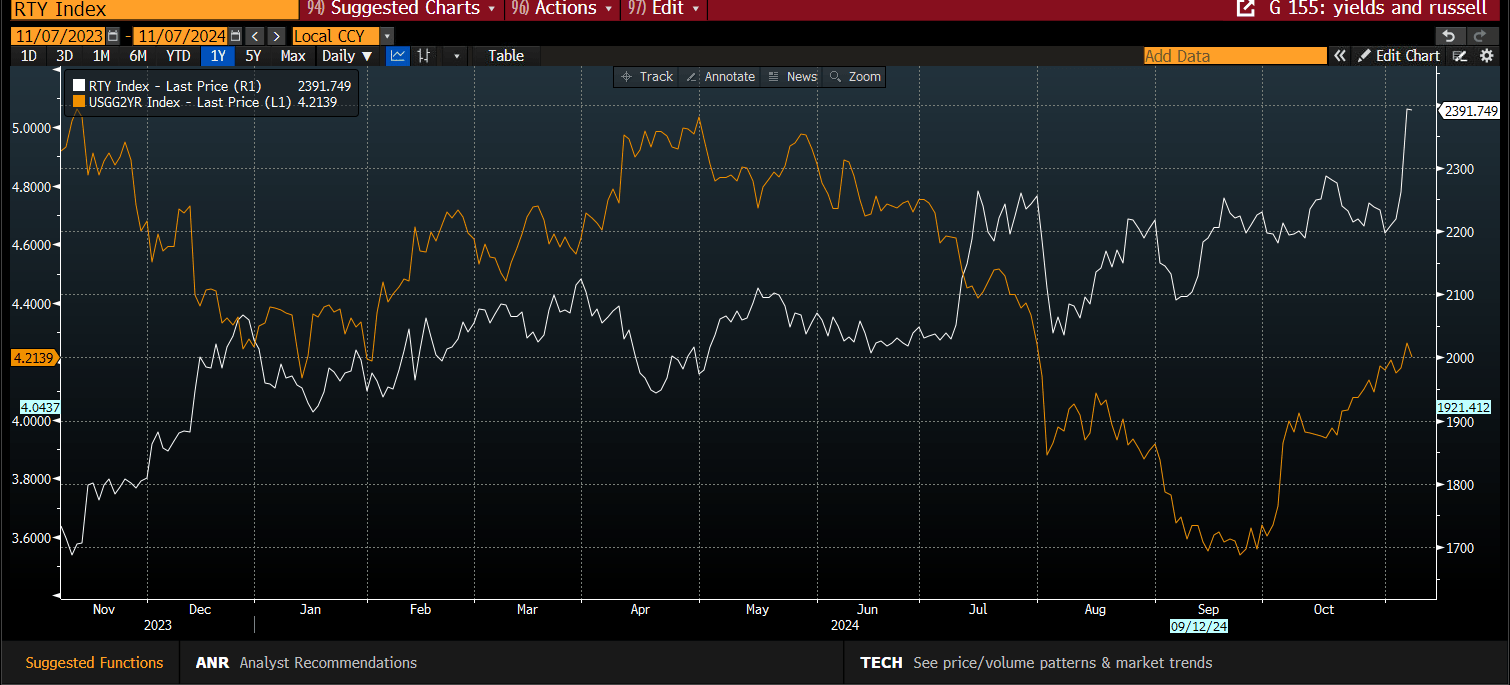
Task: Click the orange USGG2YR Index legend swatch
Action: [79, 102]
